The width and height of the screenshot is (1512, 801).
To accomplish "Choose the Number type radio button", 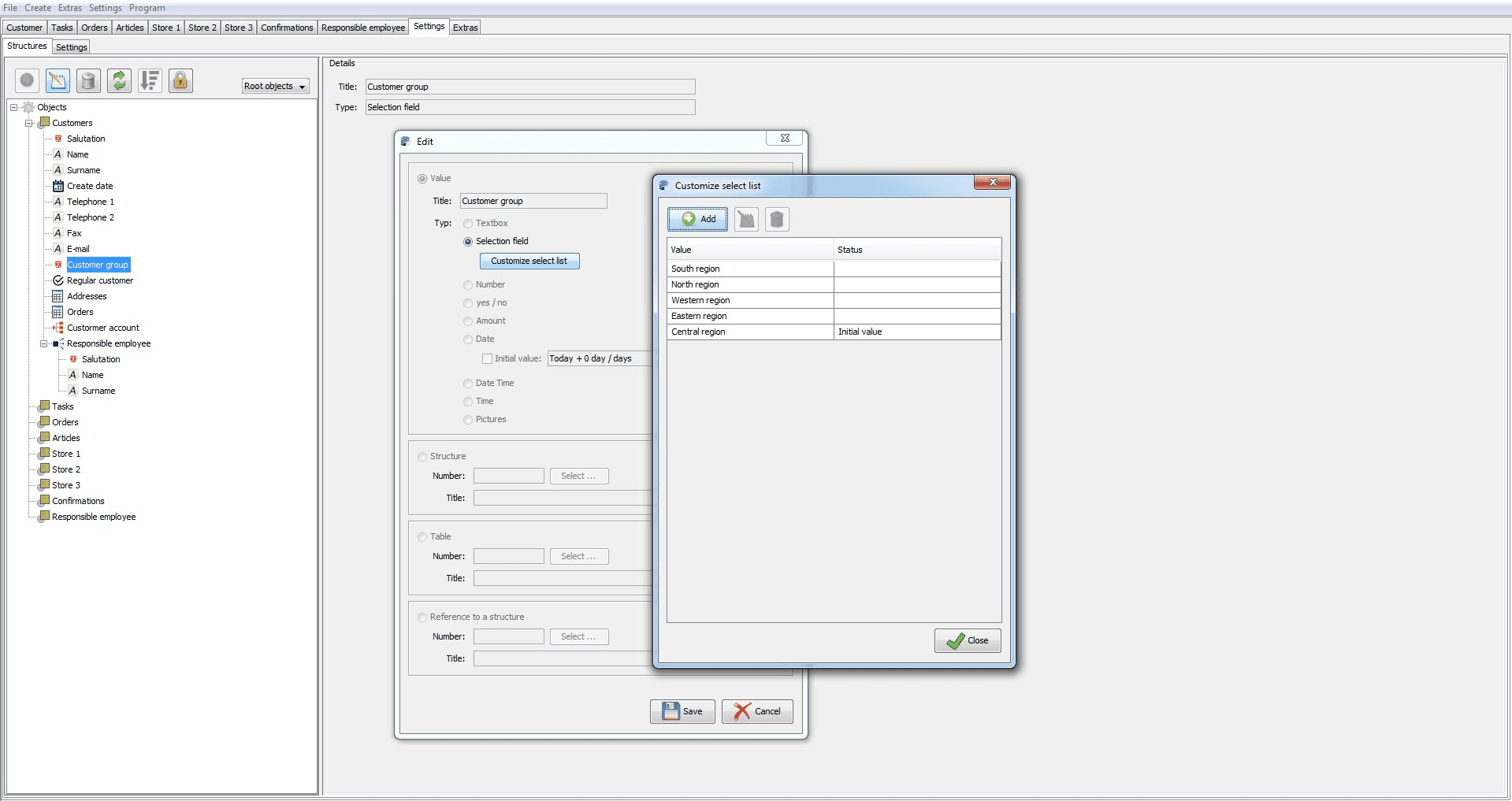I will pos(468,285).
